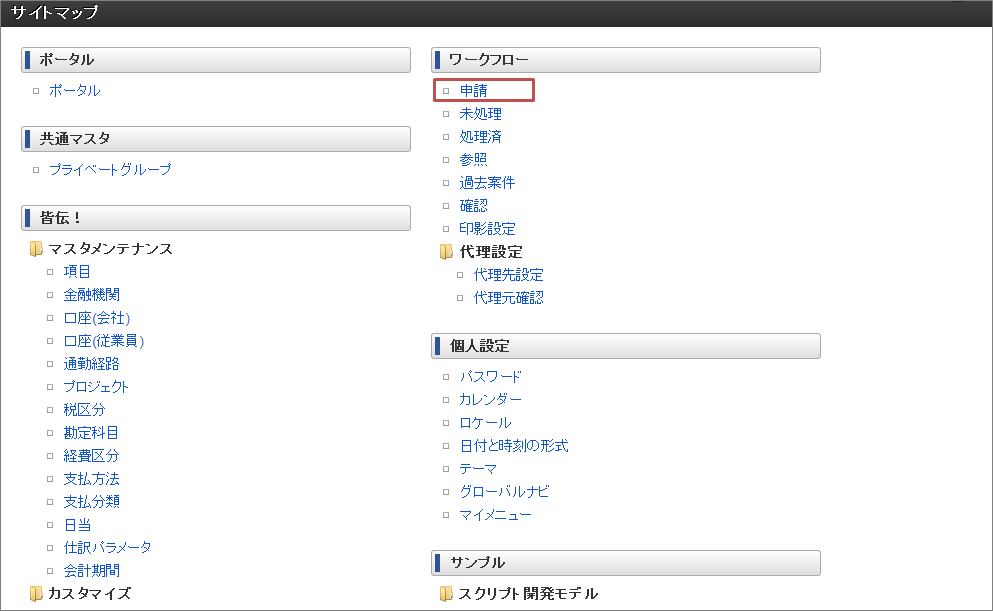Open the 代理元確認 link
This screenshot has width=993, height=611.
click(x=509, y=298)
